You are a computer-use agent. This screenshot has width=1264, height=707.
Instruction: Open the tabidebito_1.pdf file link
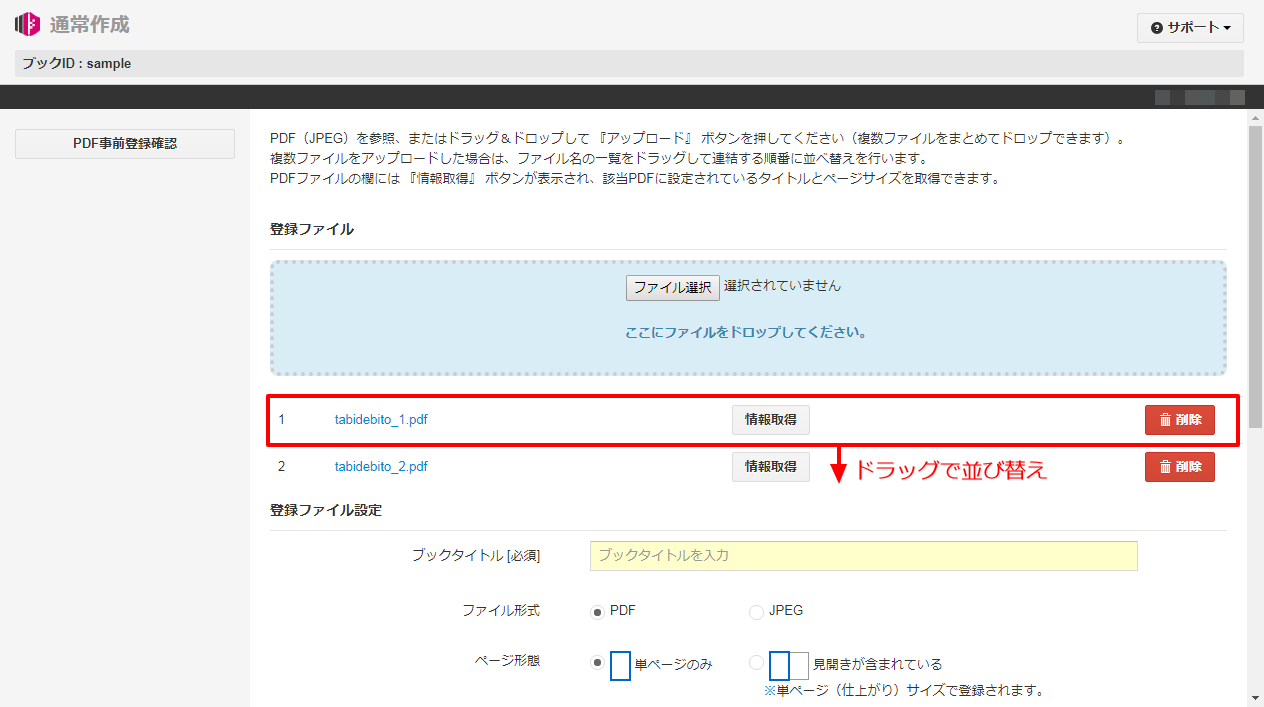pyautogui.click(x=381, y=420)
